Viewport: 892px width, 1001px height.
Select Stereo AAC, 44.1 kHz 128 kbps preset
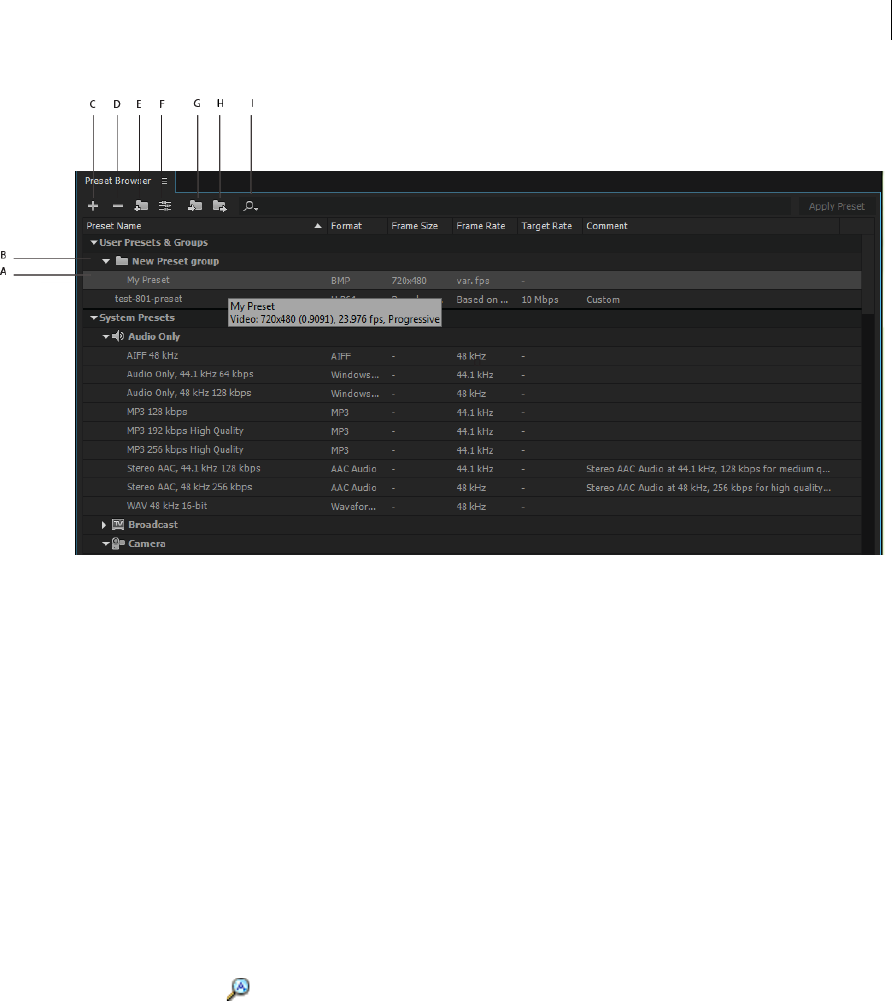472,469
